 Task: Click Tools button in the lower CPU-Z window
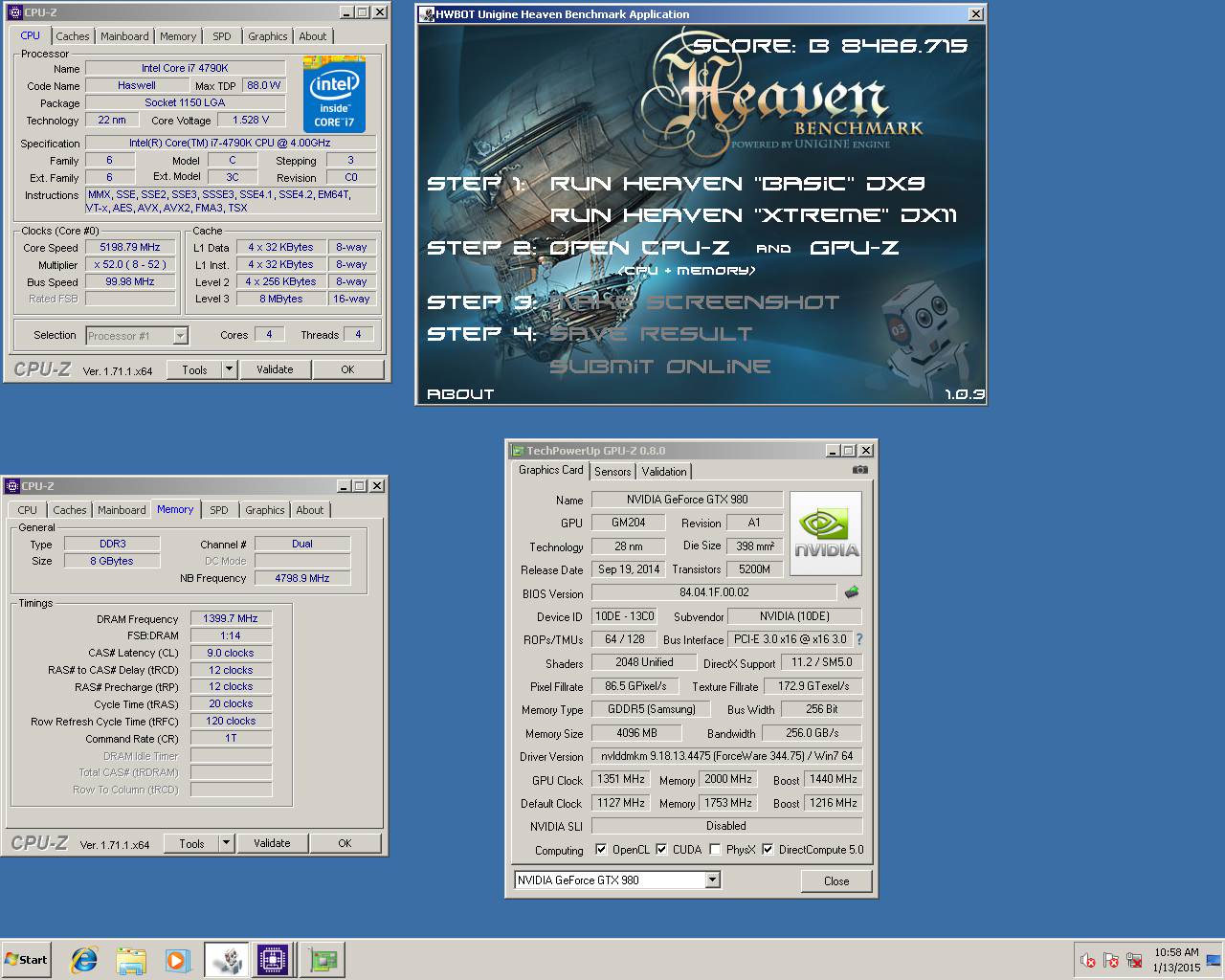pos(191,843)
